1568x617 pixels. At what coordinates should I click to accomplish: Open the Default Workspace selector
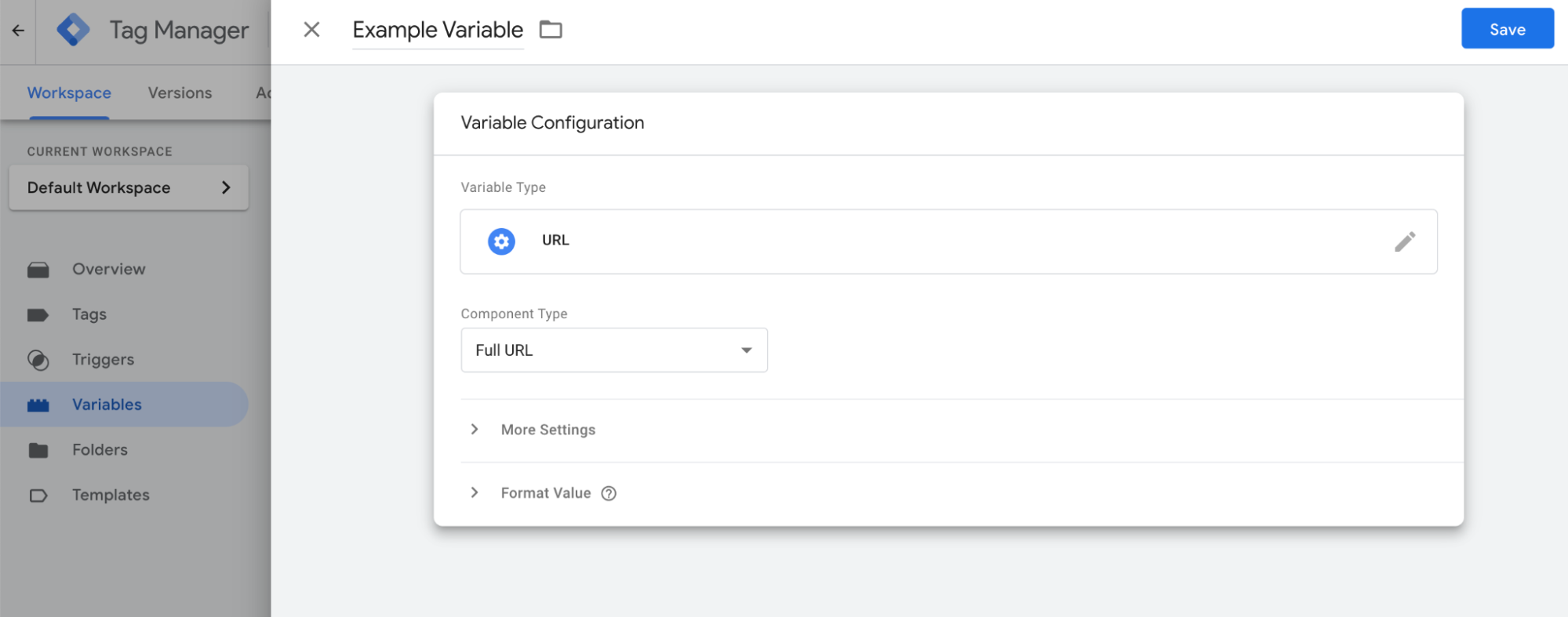(129, 187)
